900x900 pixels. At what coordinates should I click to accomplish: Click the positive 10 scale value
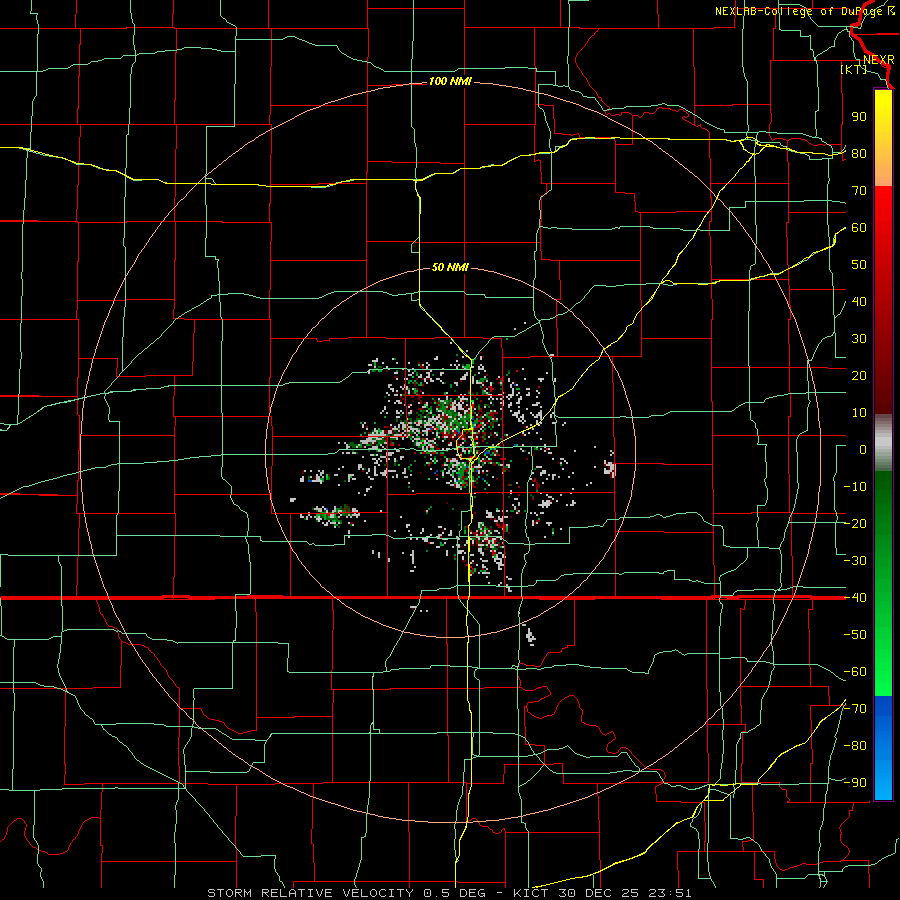[859, 413]
